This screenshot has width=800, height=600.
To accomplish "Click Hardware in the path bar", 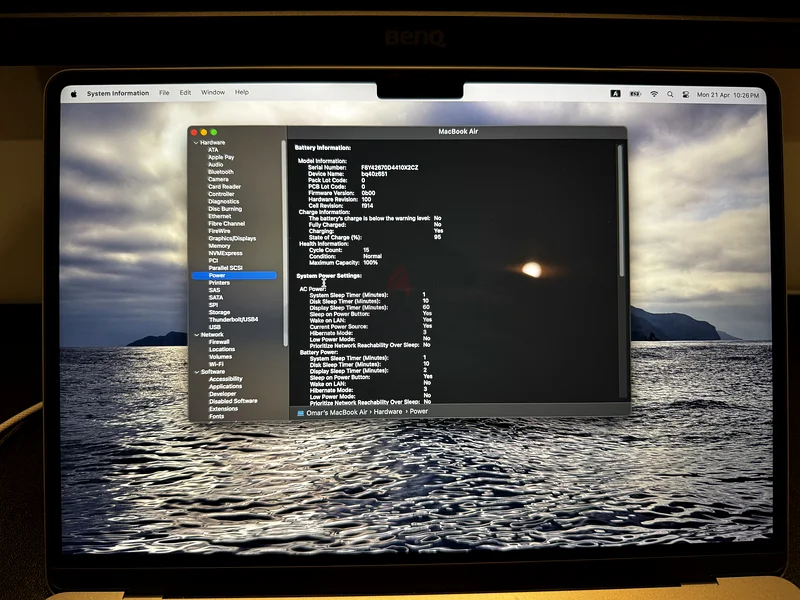I will 388,412.
